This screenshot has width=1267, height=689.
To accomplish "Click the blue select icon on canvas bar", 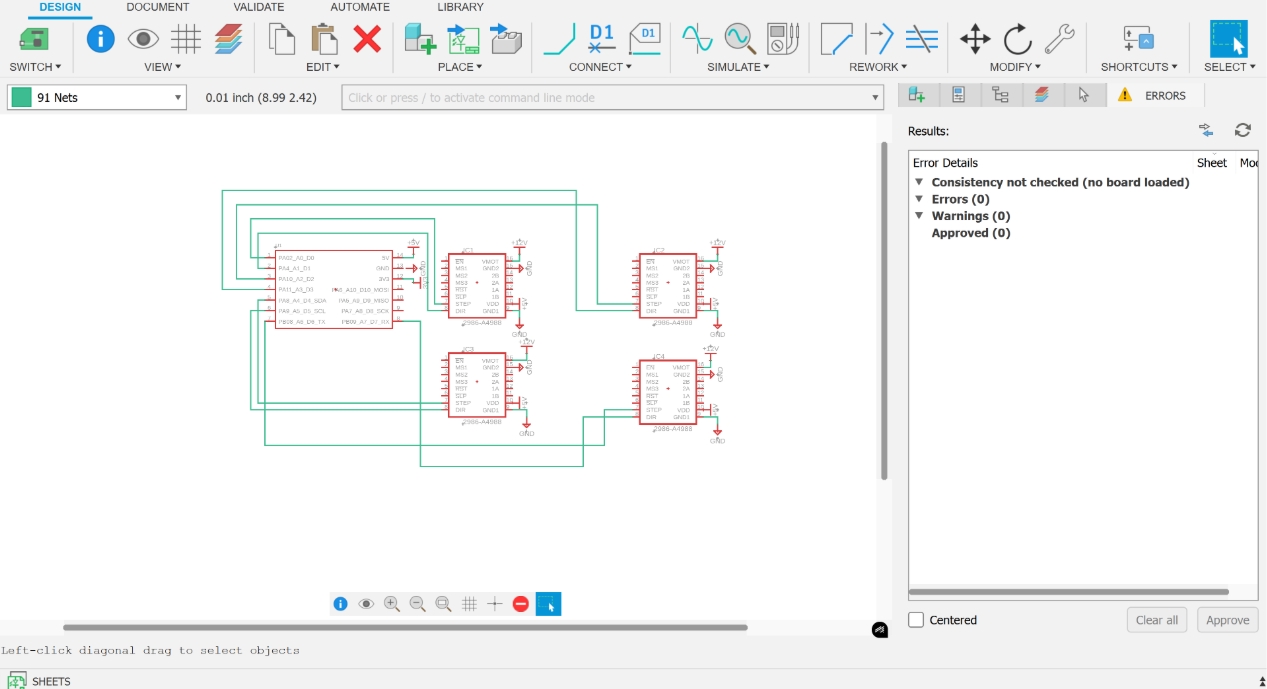I will 548,604.
